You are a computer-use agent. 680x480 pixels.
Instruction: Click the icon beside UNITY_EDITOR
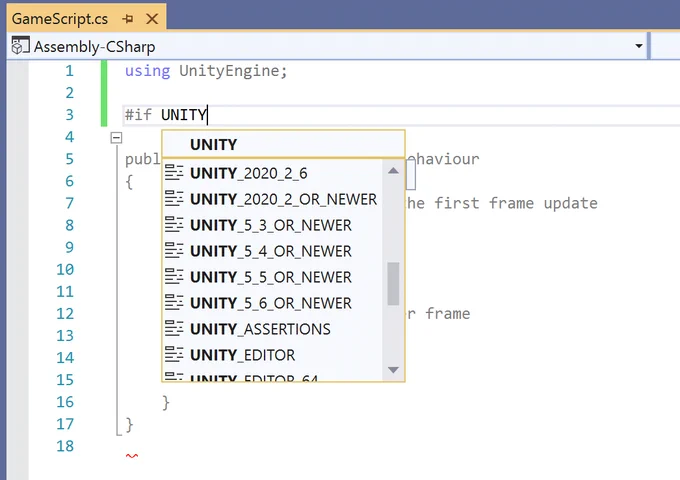(x=174, y=354)
